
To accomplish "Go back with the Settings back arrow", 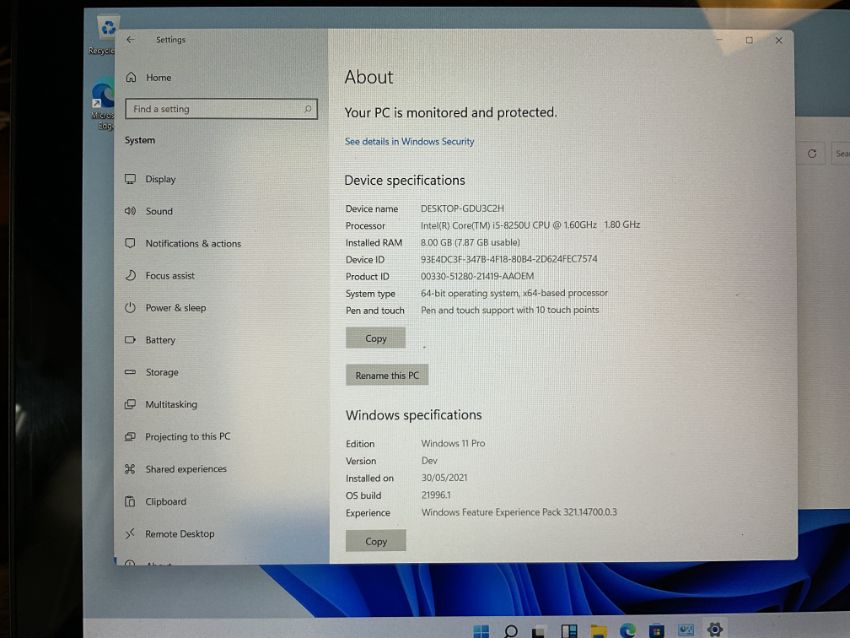I will (x=131, y=40).
